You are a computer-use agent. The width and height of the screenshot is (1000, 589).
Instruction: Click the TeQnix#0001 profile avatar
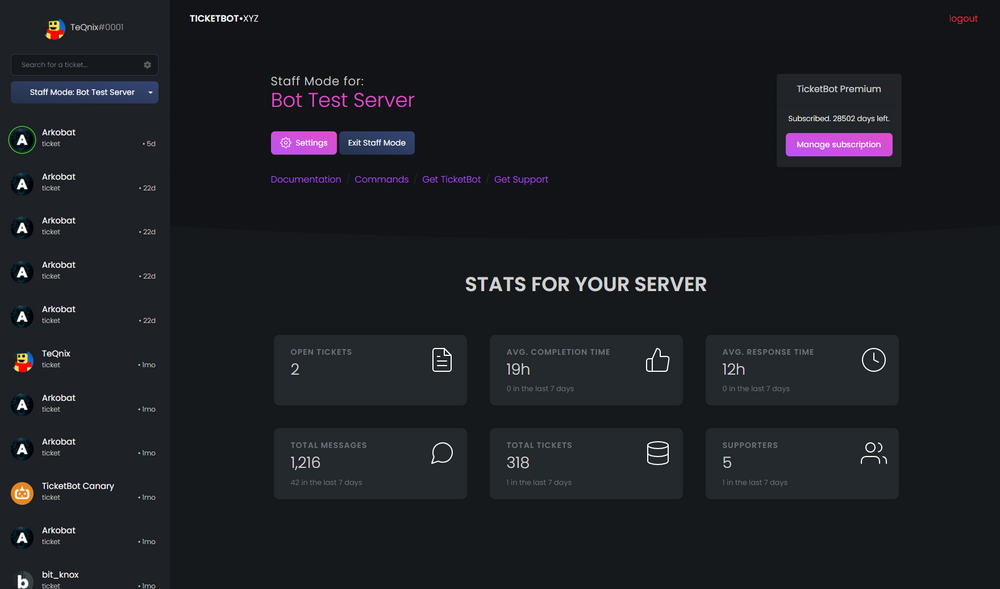coord(55,29)
